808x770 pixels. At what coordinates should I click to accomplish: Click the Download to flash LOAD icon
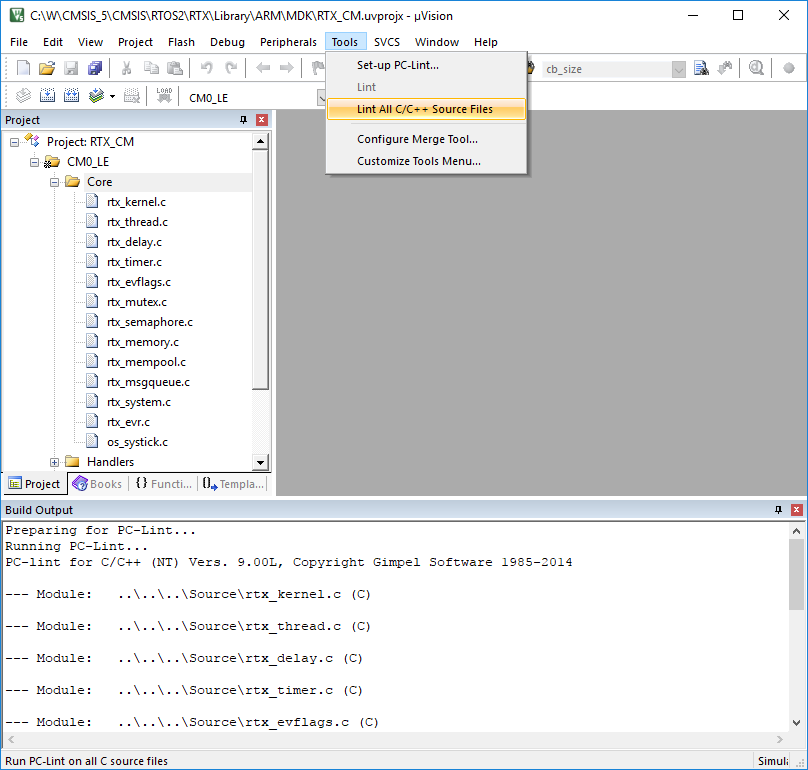click(x=164, y=97)
